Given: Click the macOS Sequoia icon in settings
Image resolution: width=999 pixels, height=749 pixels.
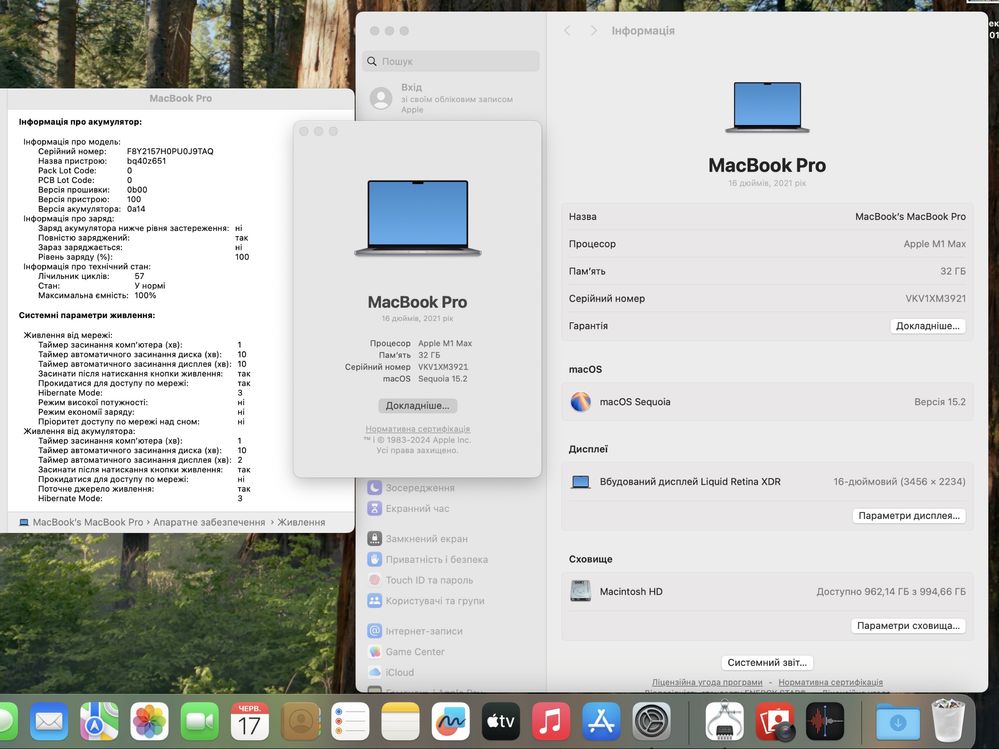Looking at the screenshot, I should click(580, 402).
